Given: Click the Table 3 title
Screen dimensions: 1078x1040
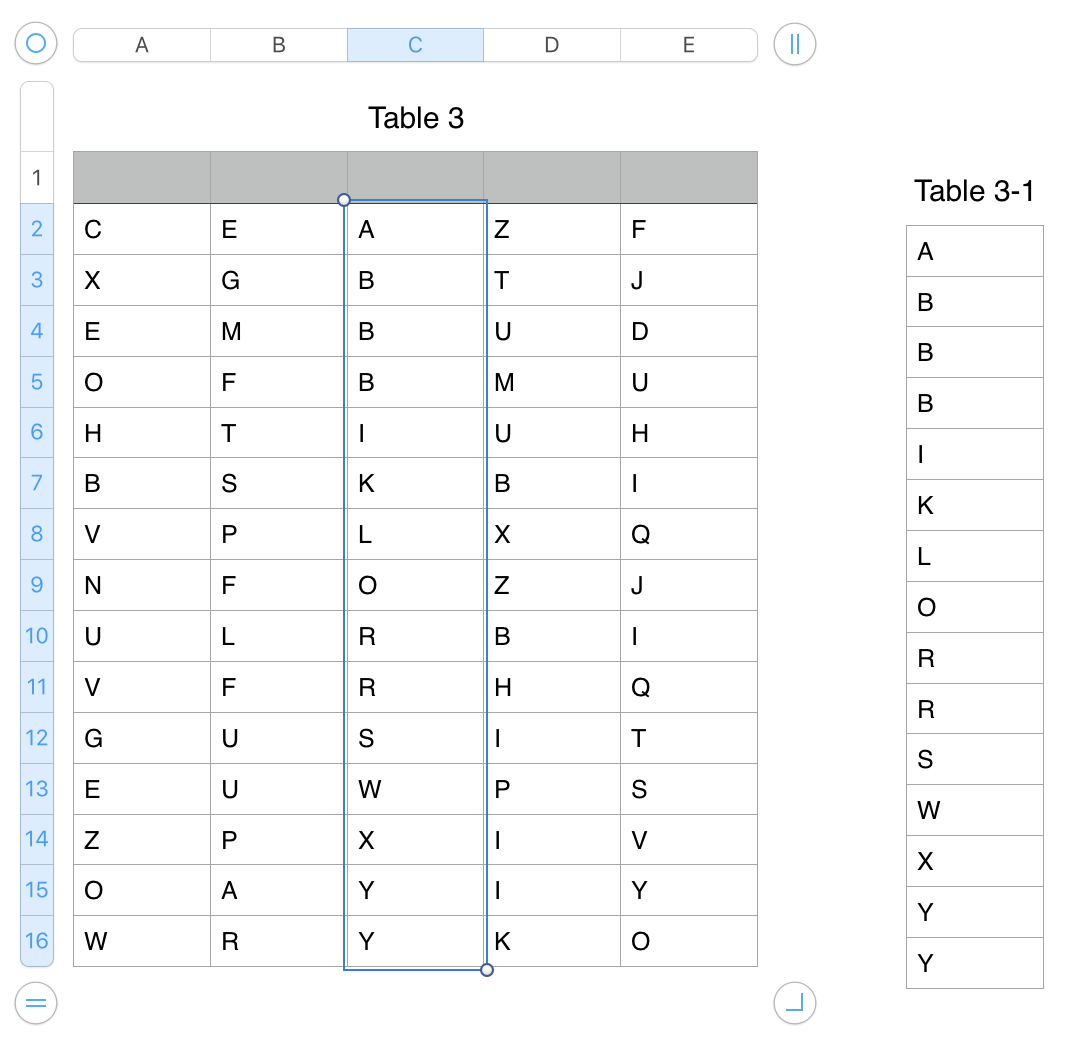Looking at the screenshot, I should [416, 118].
